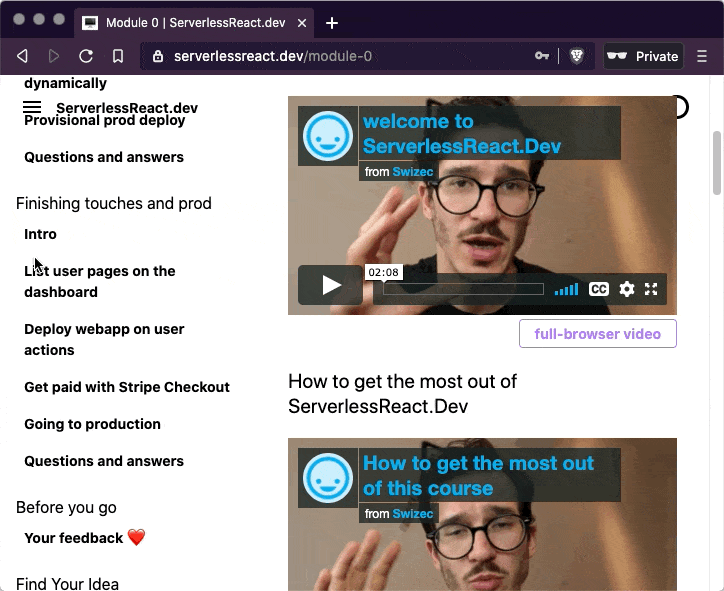This screenshot has height=591, width=724.
Task: Open Your feedback heart lesson link
Action: [x=85, y=538]
